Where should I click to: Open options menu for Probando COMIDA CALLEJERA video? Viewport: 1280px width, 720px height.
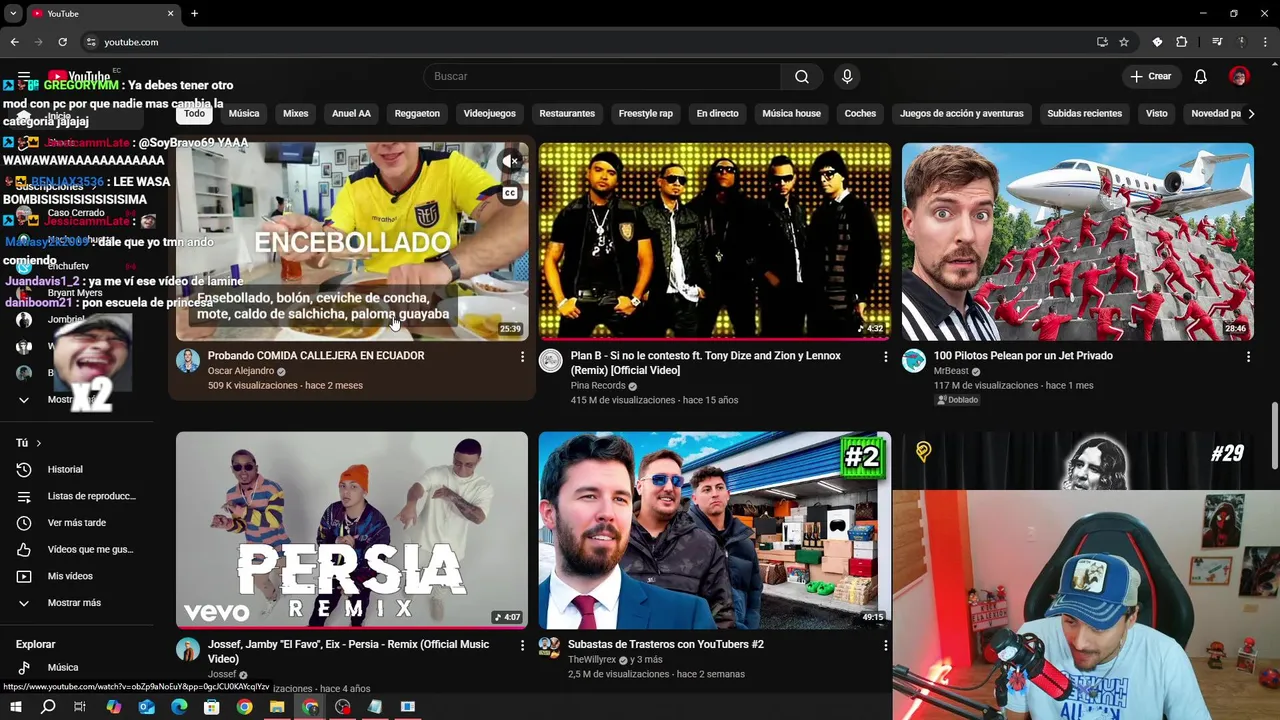point(522,357)
